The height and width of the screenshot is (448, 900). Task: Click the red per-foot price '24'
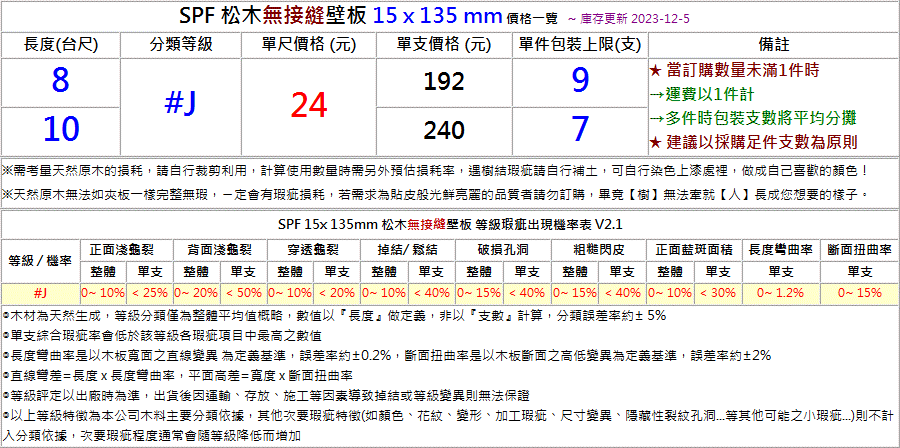308,106
